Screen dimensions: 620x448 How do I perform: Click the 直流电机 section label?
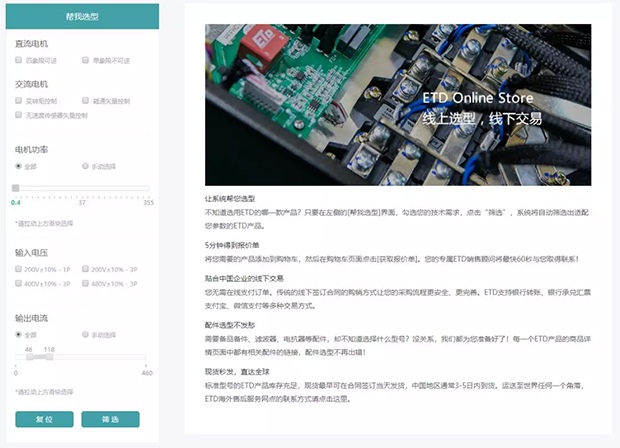point(31,43)
